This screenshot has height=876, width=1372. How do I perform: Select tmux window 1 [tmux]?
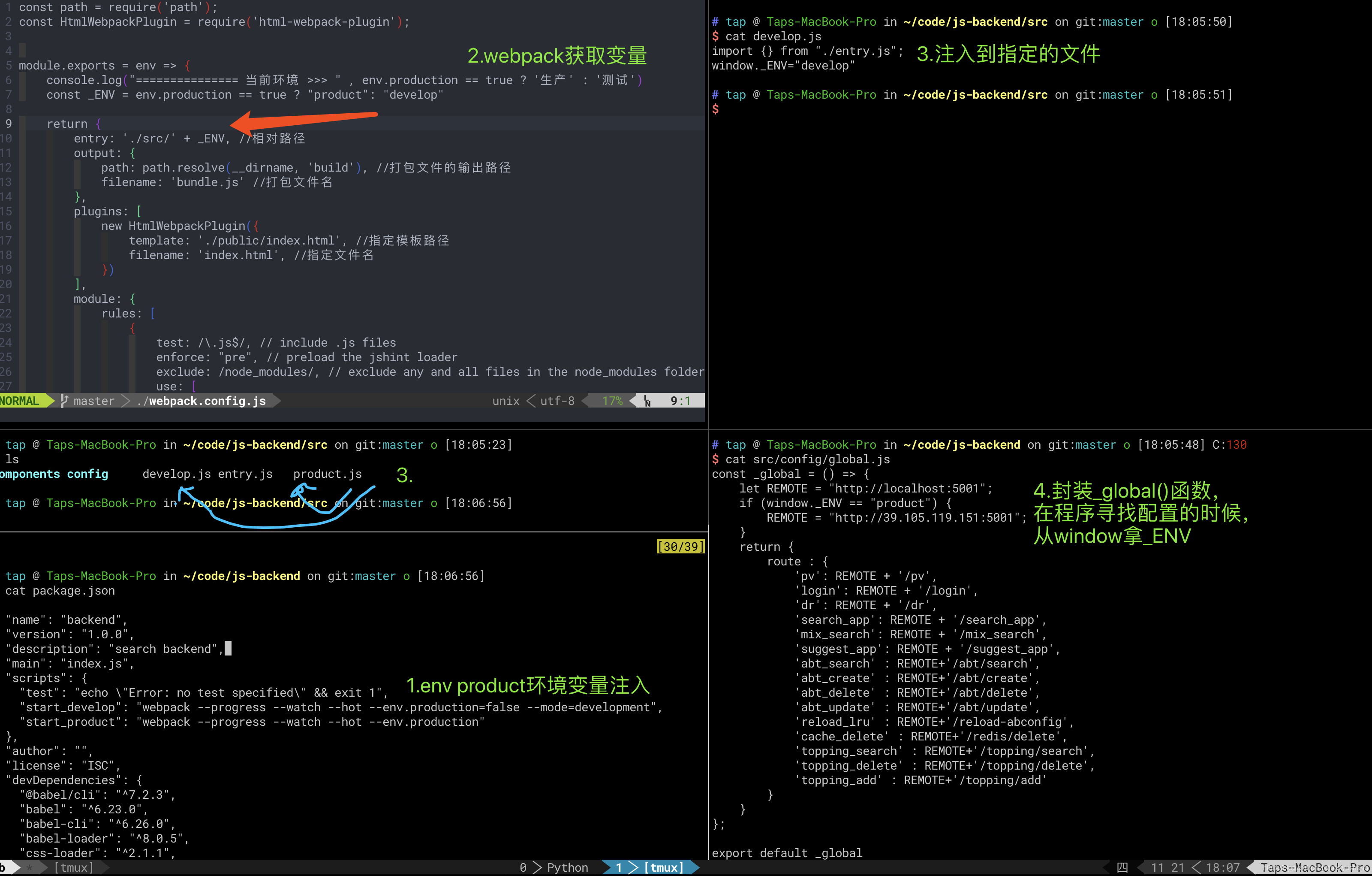click(x=650, y=867)
